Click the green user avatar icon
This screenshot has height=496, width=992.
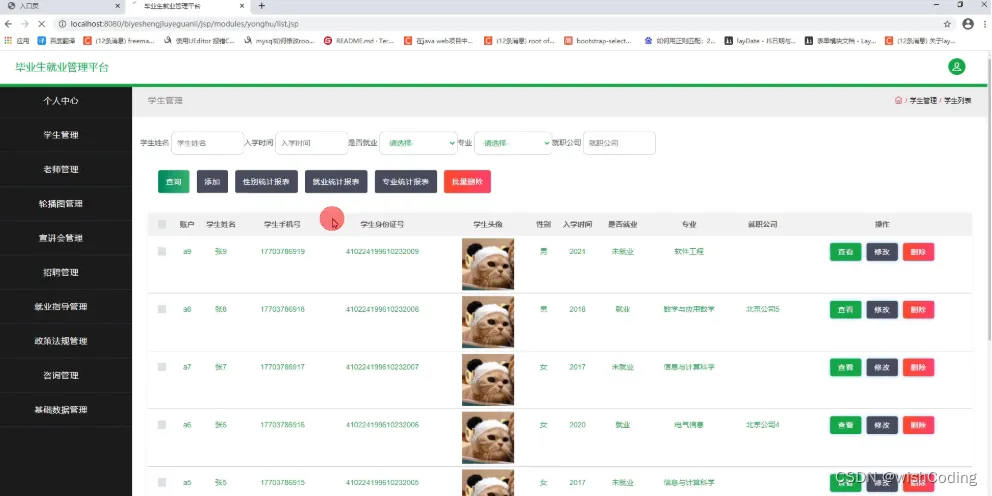(957, 66)
